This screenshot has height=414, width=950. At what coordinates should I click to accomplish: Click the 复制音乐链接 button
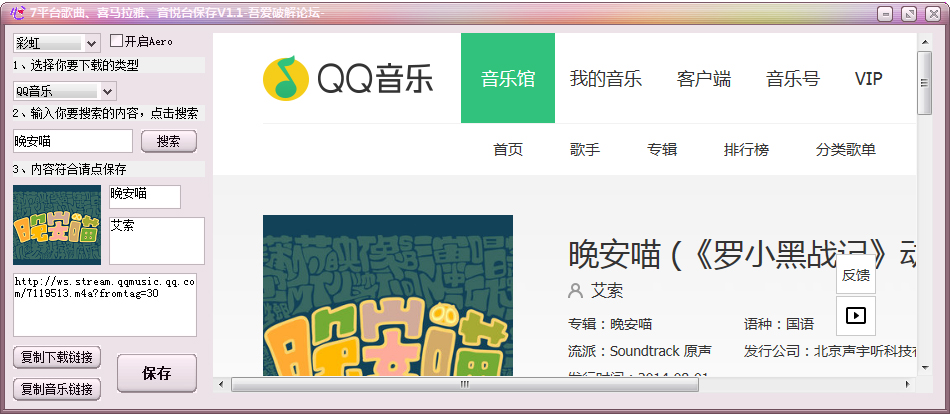pos(57,389)
